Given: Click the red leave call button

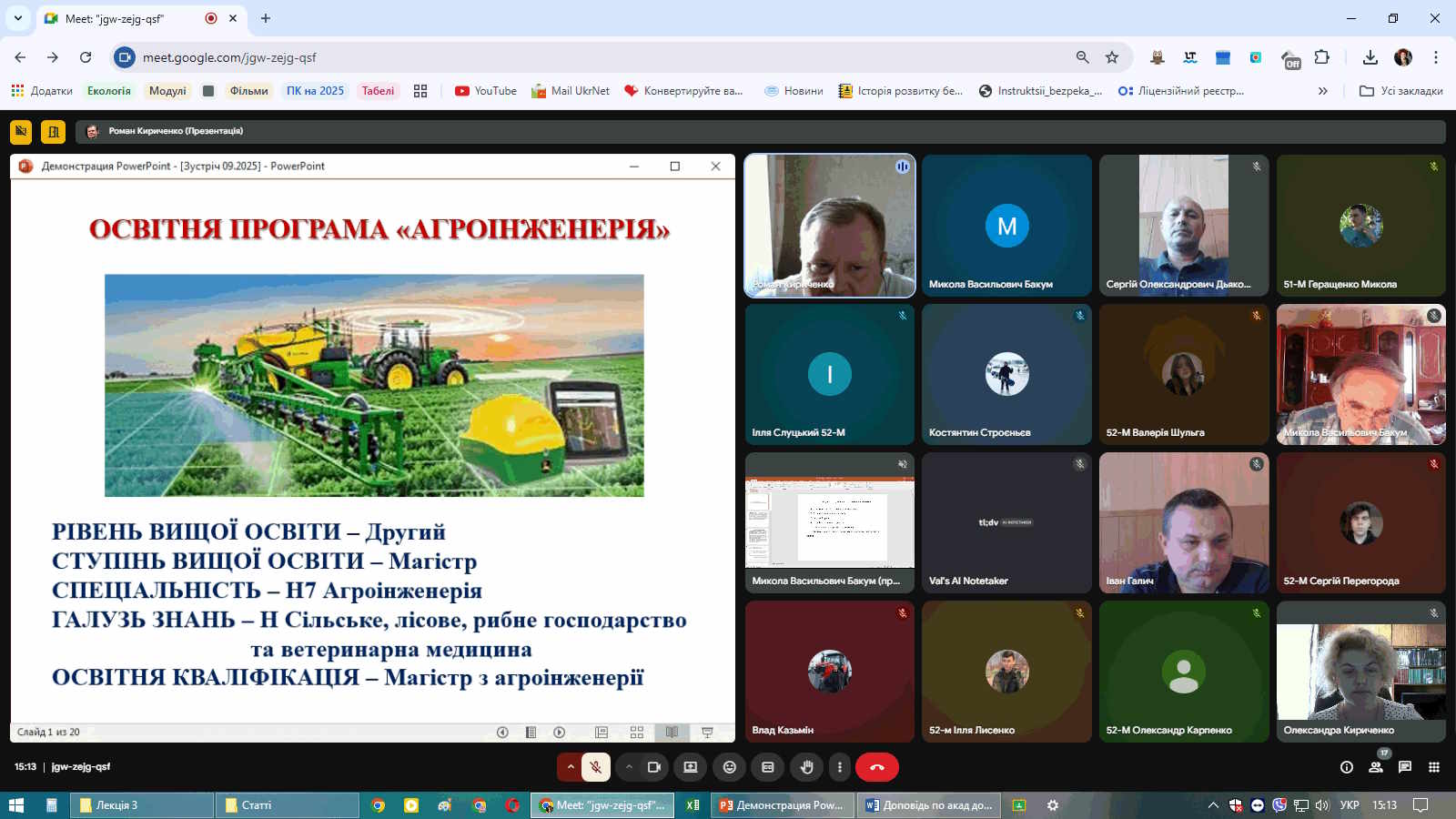Looking at the screenshot, I should click(x=876, y=767).
